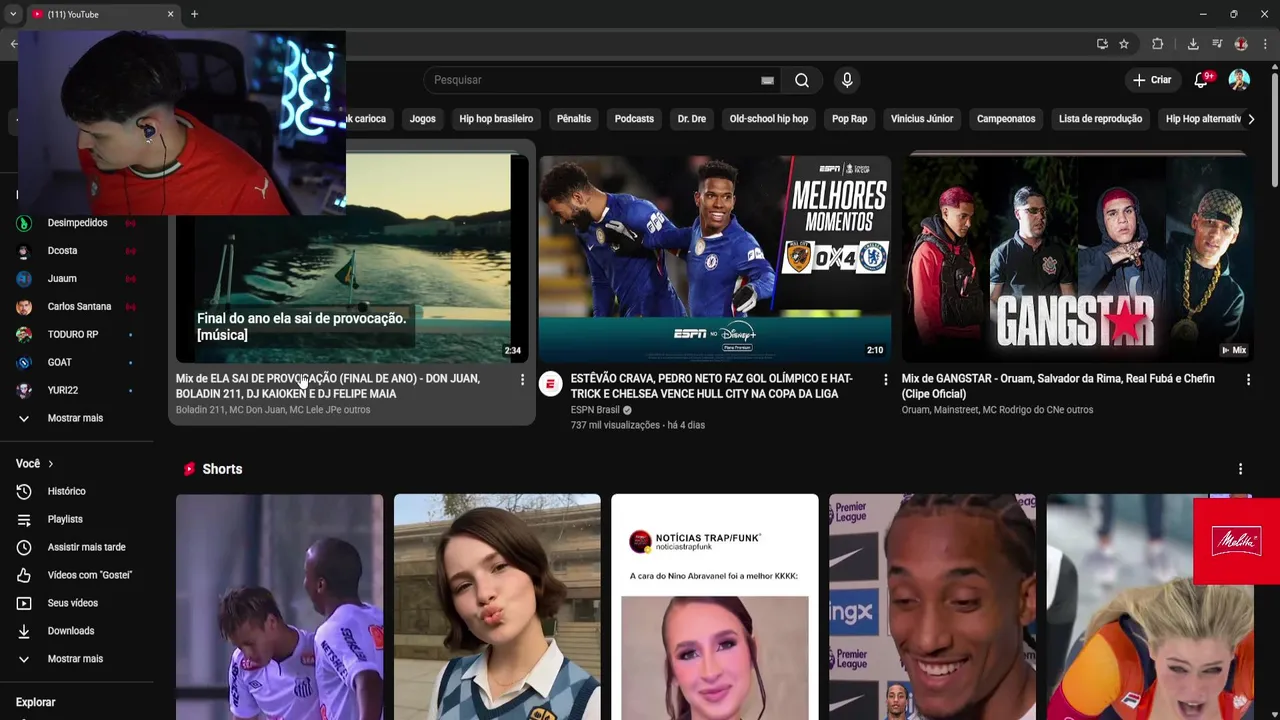Viewport: 1280px width, 720px height.
Task: Open the Premier League interview short
Action: [932, 607]
